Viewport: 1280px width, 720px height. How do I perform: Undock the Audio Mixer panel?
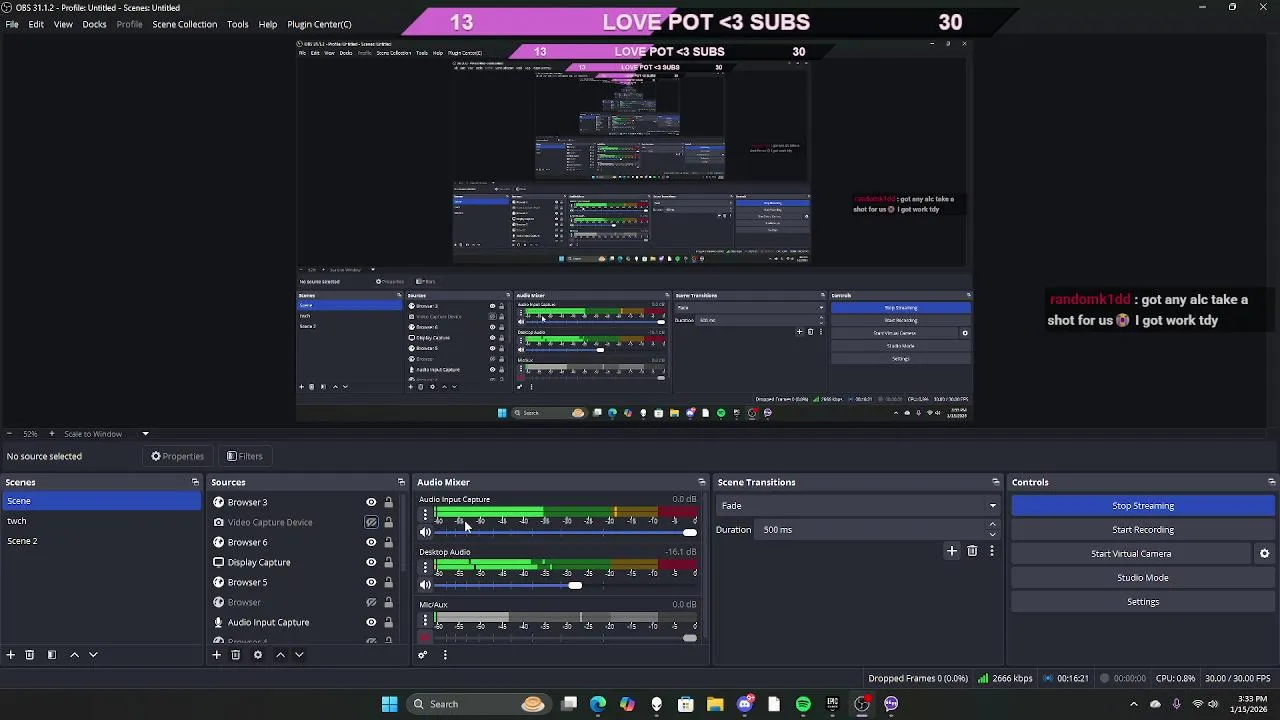coord(701,482)
